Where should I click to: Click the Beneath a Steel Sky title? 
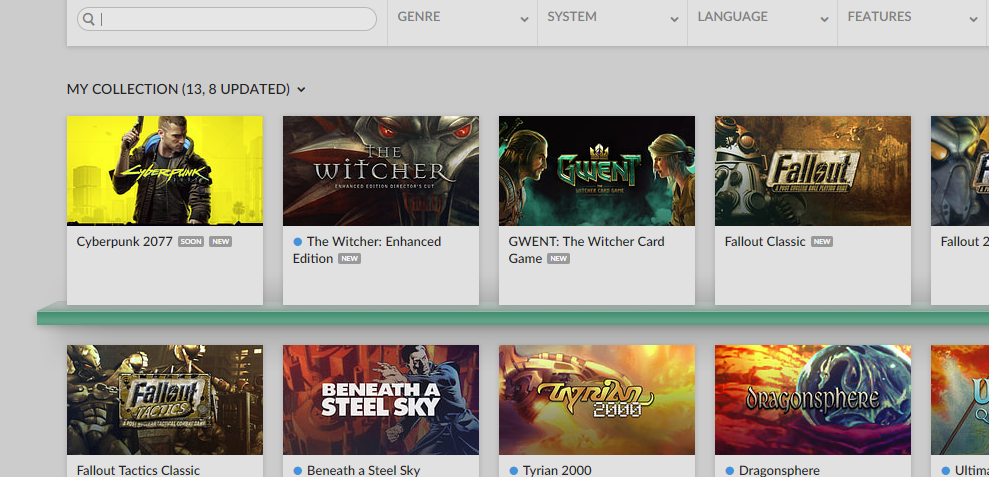[363, 470]
